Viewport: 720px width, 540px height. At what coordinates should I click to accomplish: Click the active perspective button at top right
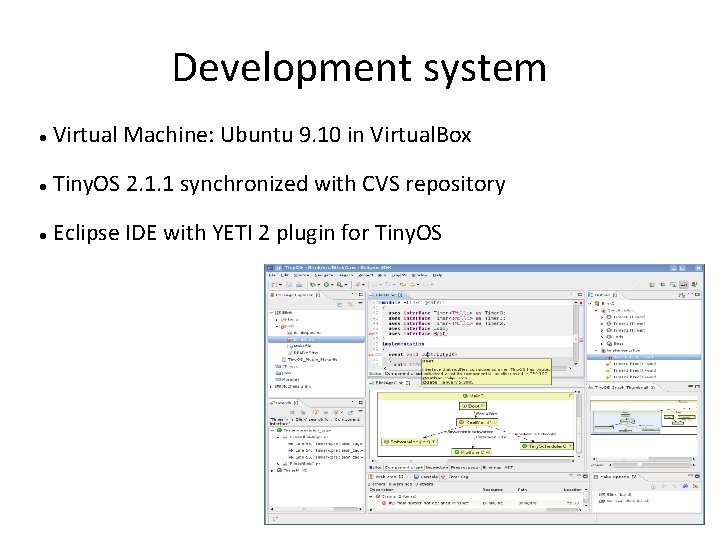(x=684, y=285)
